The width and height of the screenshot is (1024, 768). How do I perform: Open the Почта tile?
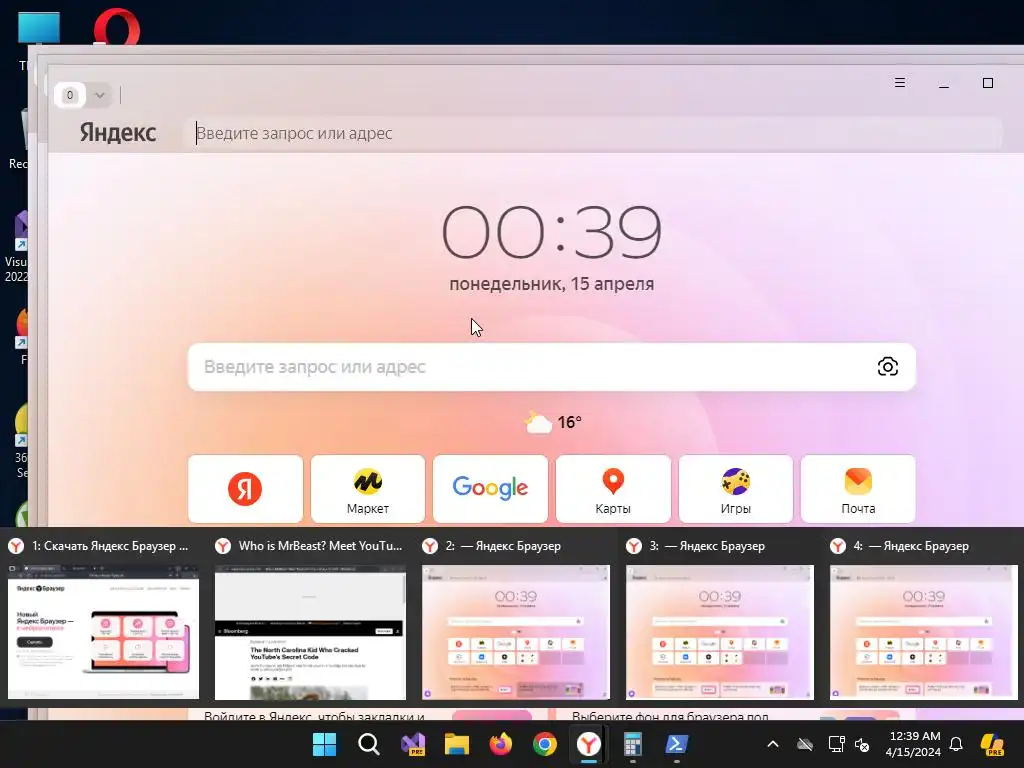pos(858,488)
